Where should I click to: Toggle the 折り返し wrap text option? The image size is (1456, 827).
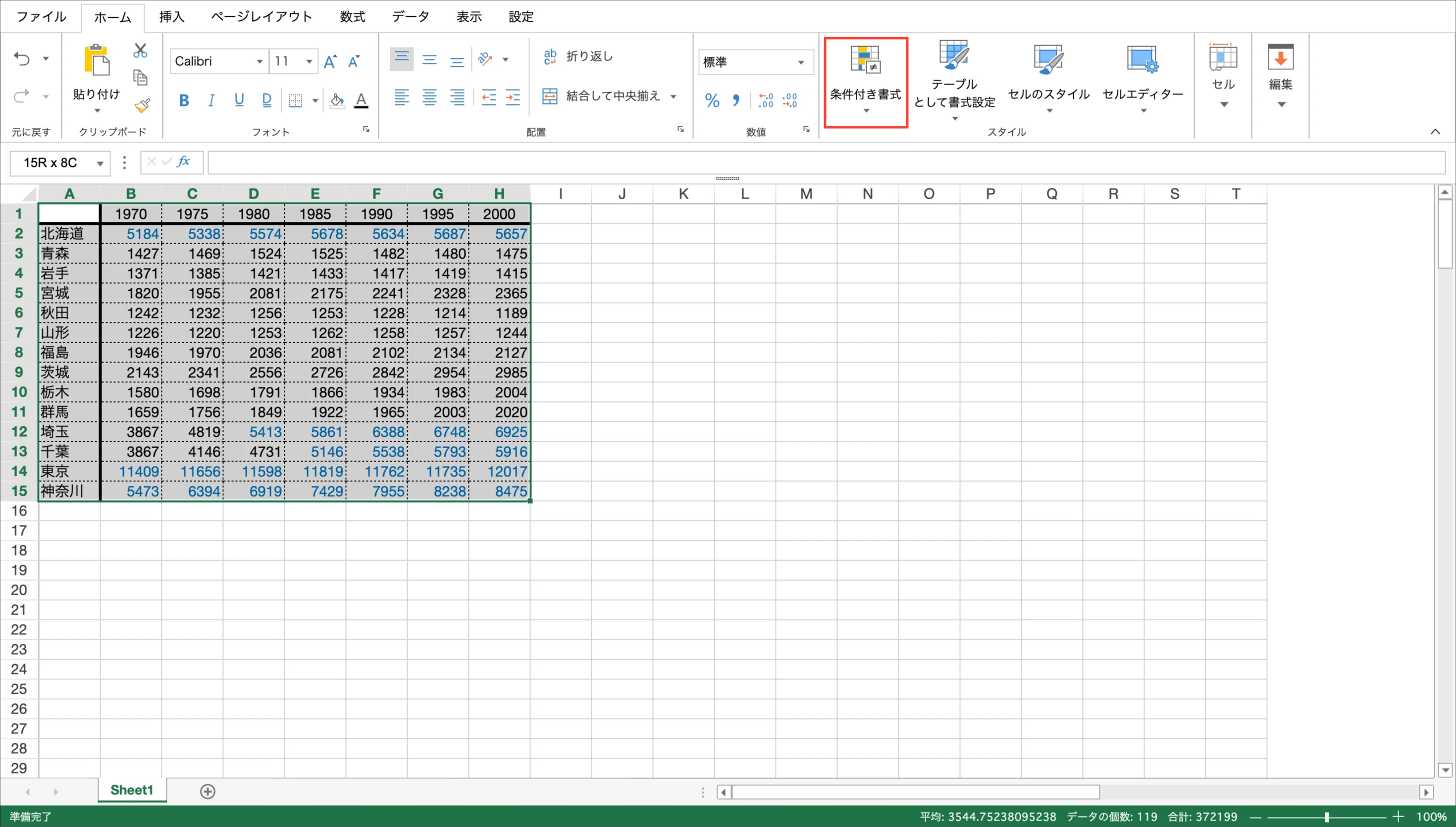[578, 56]
